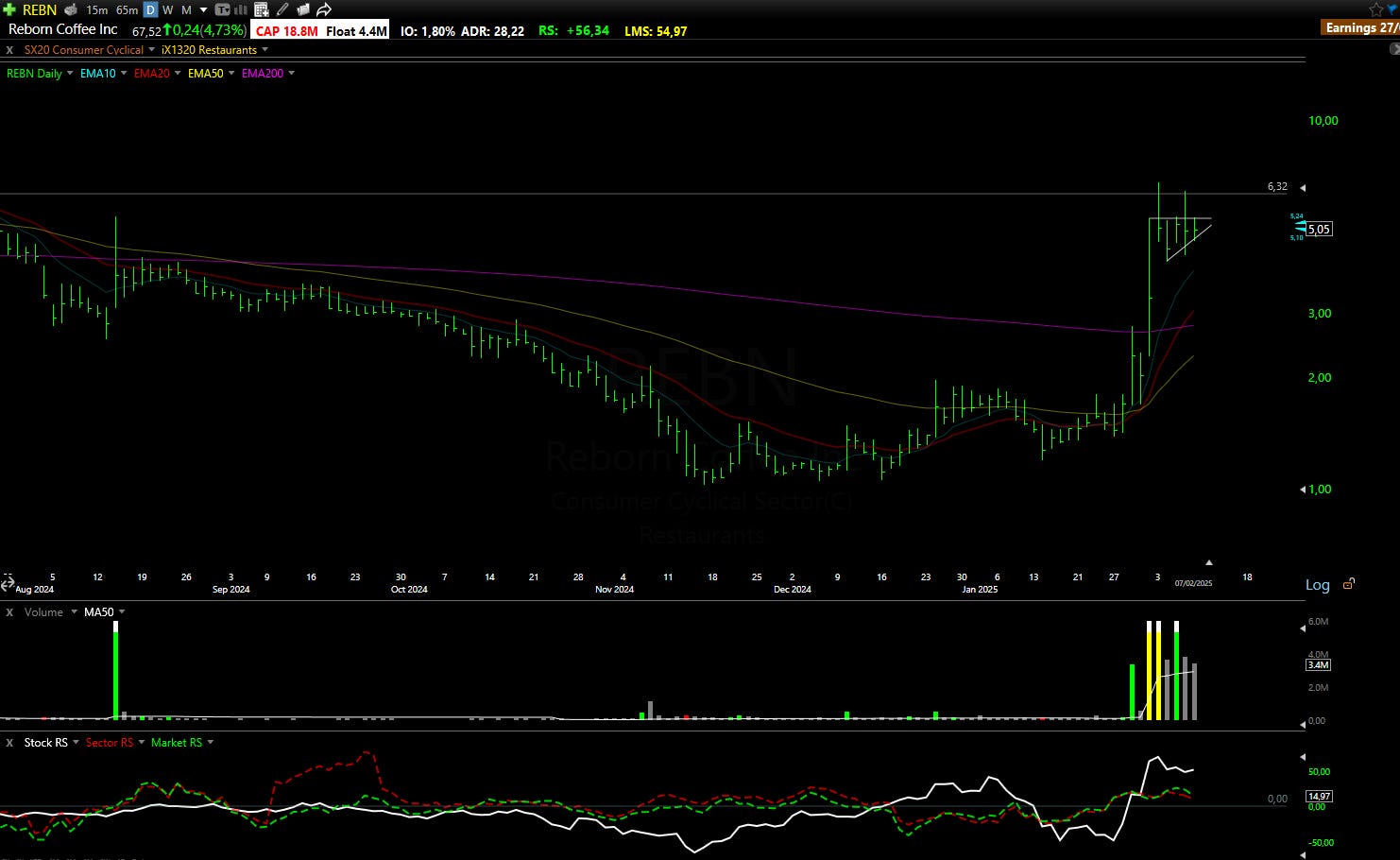The height and width of the screenshot is (860, 1400).
Task: Click the green plus add-symbol icon
Action: [x=9, y=9]
